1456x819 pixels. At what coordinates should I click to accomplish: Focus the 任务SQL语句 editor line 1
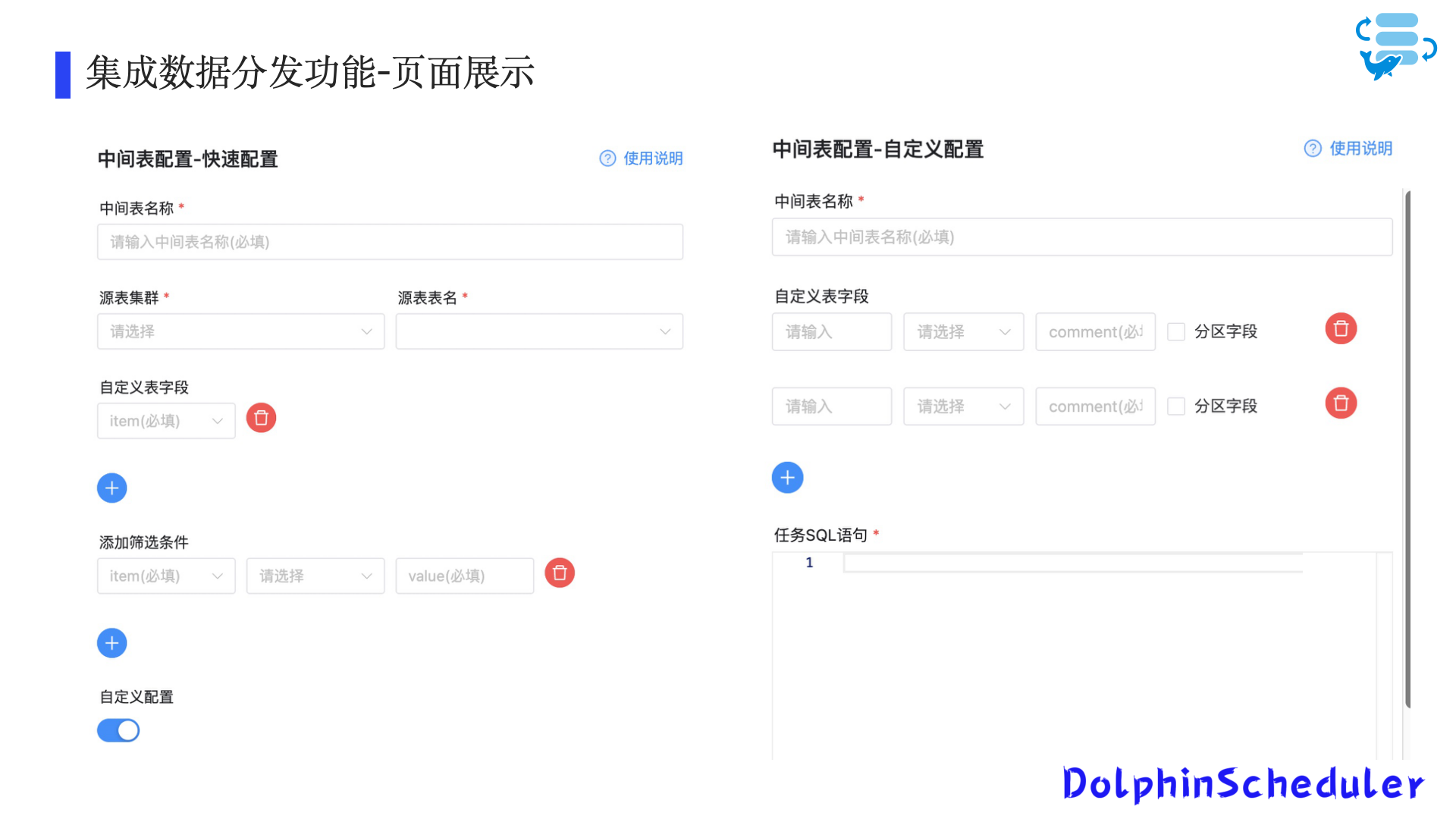click(x=1073, y=563)
